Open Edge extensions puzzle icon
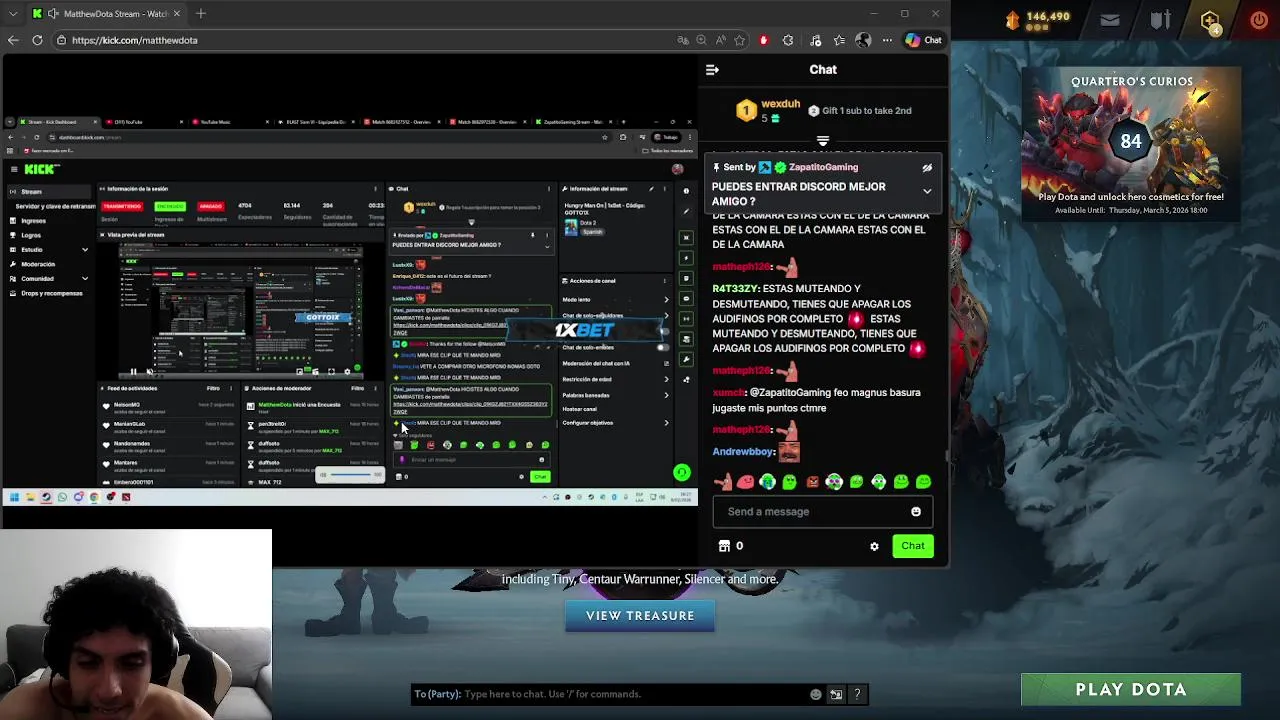This screenshot has width=1280, height=720. 788,40
